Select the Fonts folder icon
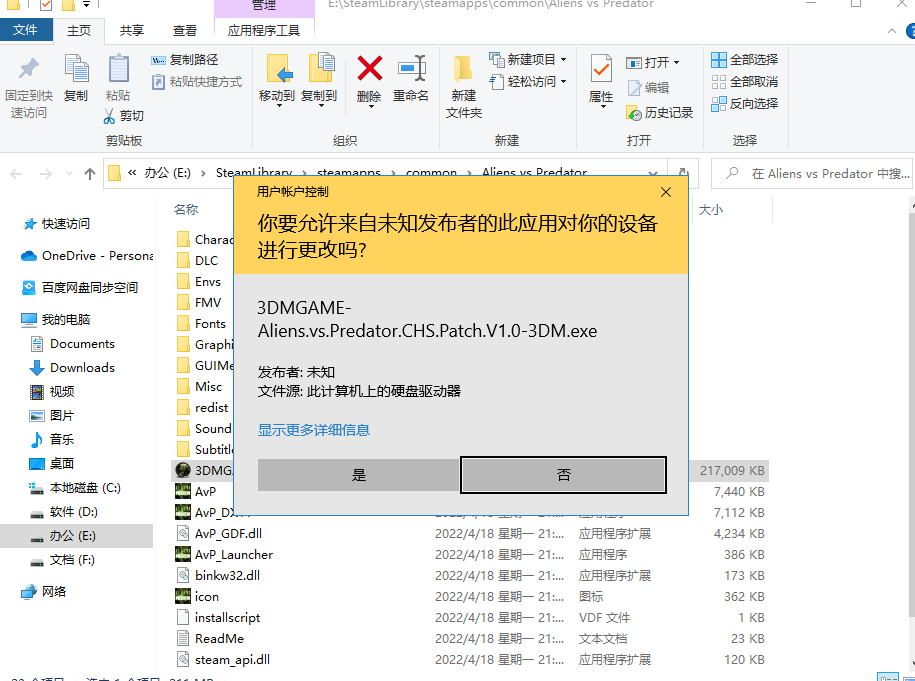 [183, 323]
